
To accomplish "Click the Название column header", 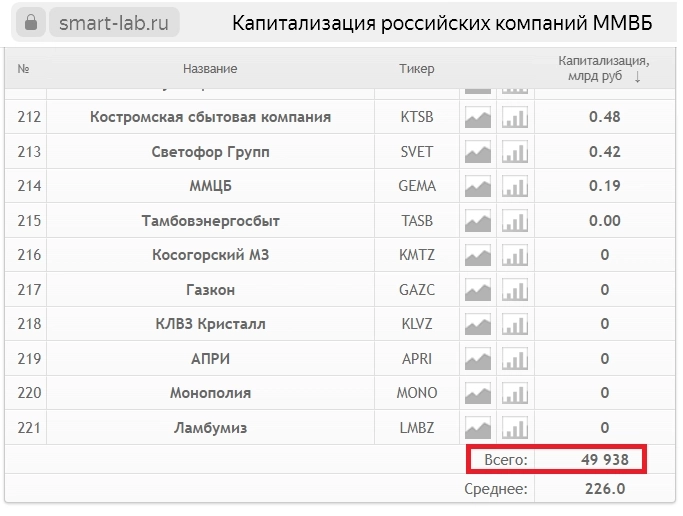I will [210, 69].
